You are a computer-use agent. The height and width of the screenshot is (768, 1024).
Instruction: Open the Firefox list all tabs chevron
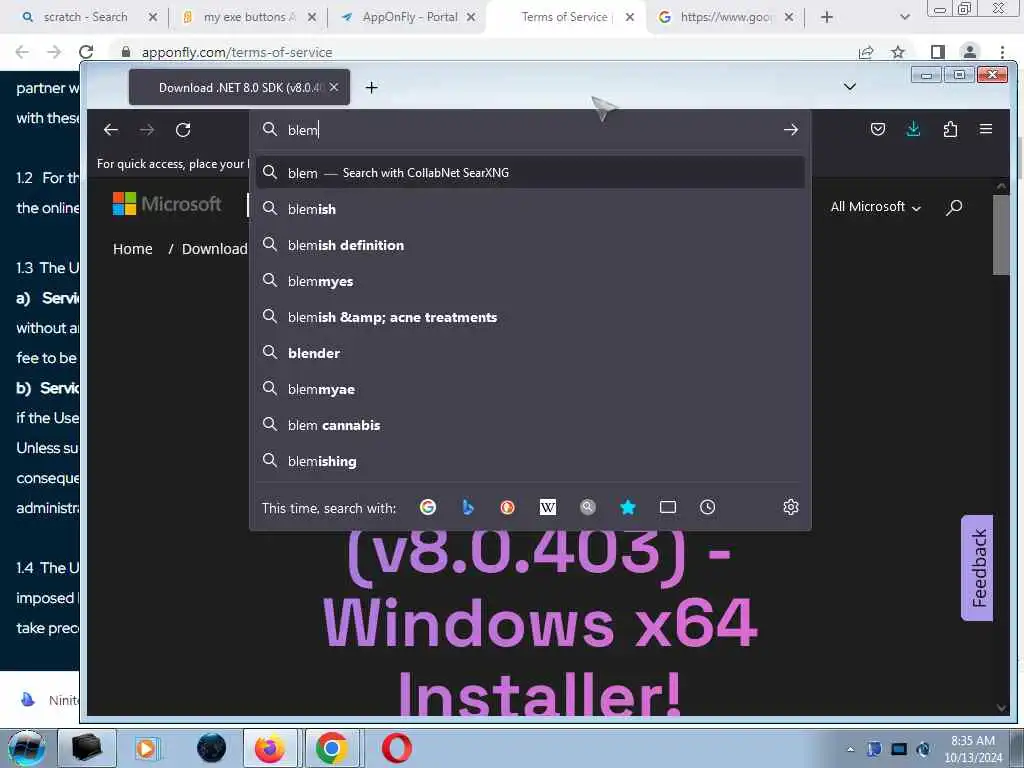850,87
